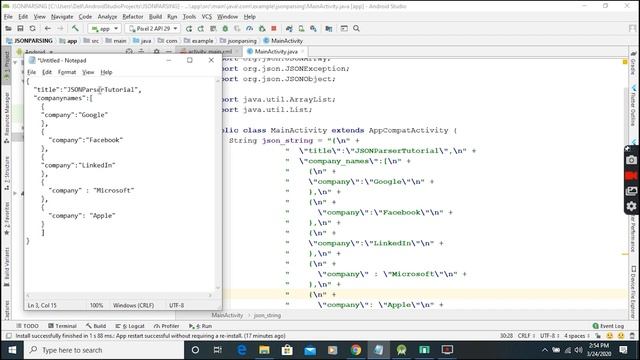The image size is (640, 360).
Task: Click the Build tool window button
Action: (x=96, y=326)
